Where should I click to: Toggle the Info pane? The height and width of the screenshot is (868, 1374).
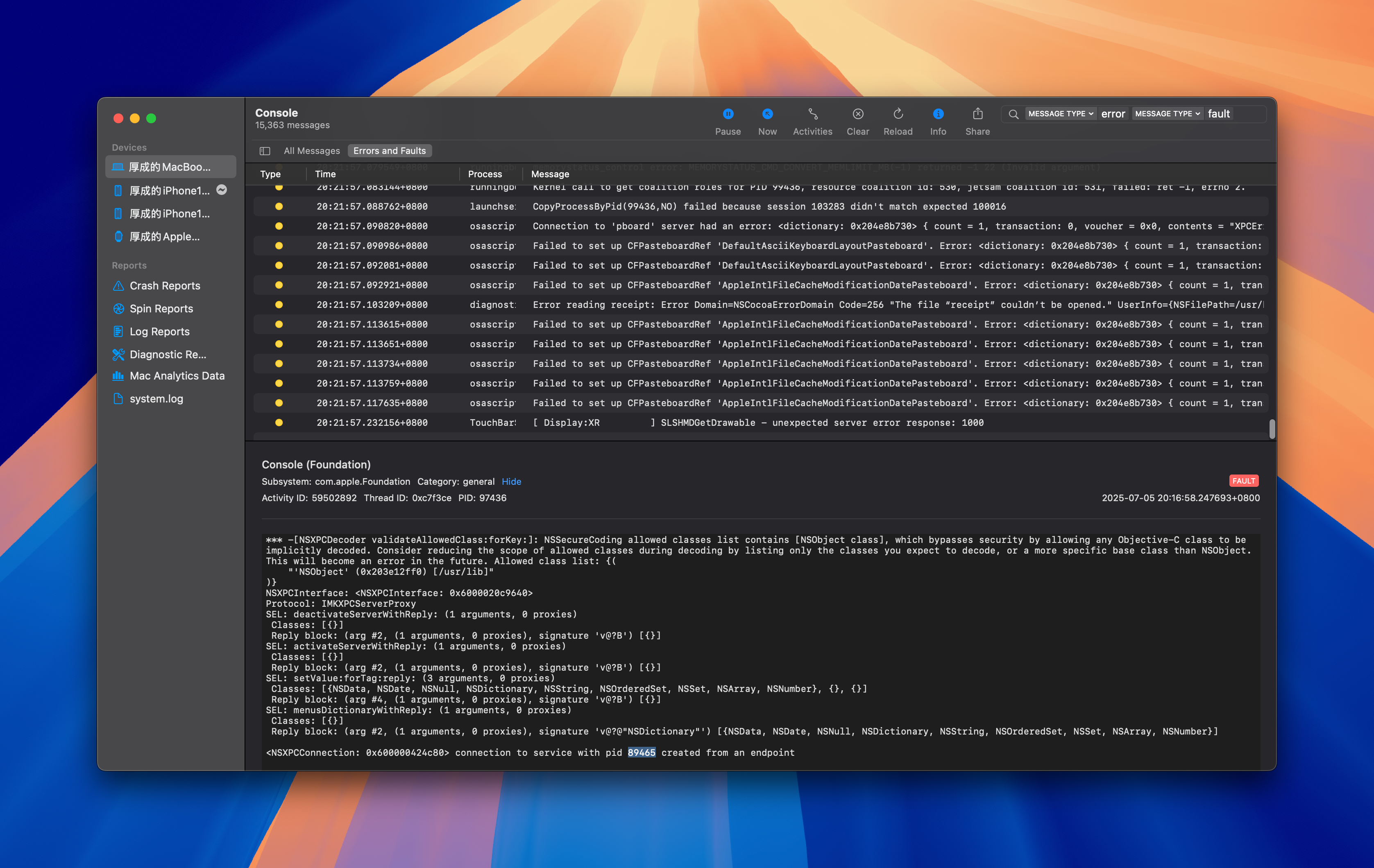(x=937, y=120)
